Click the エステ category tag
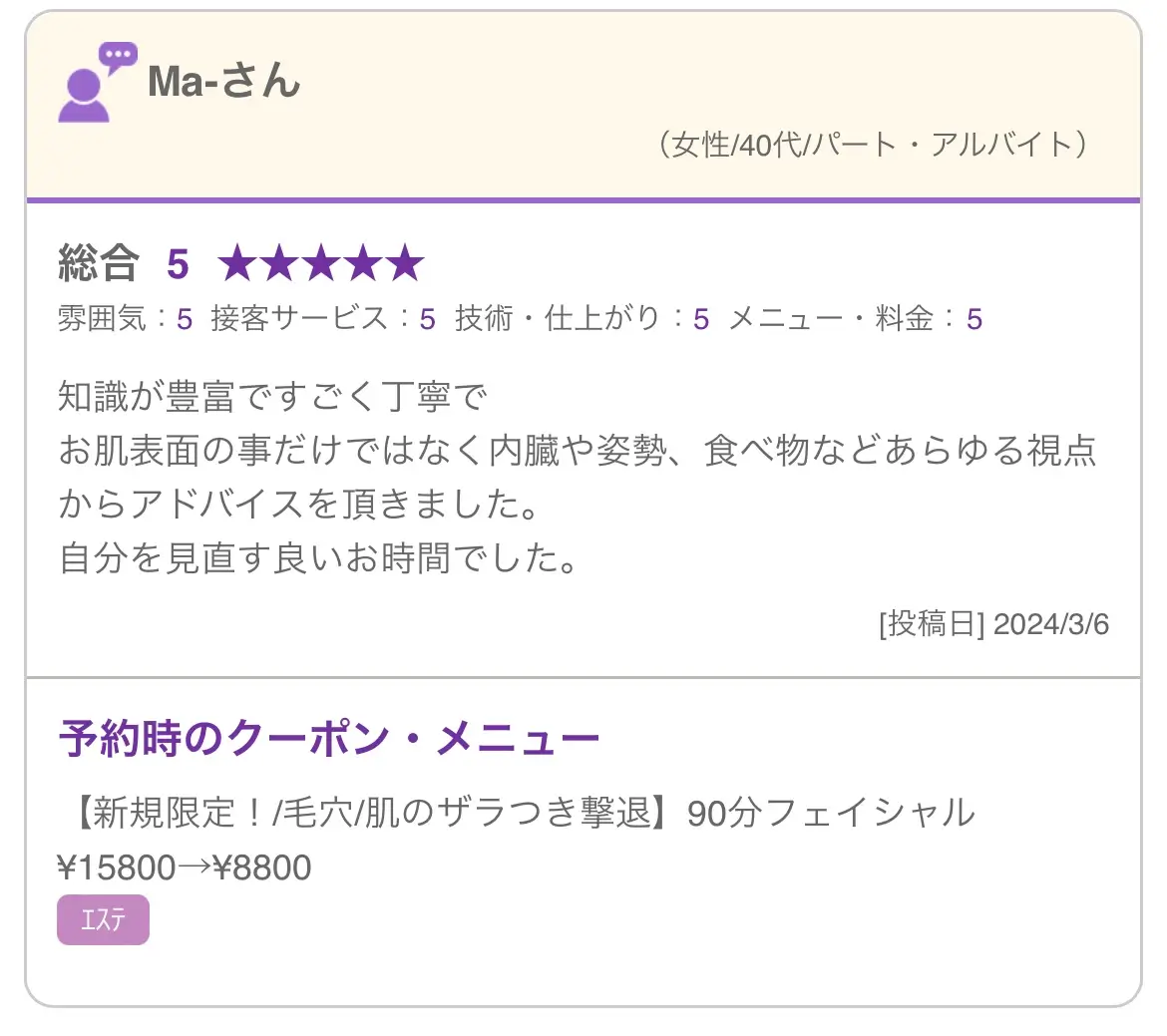1167x1036 pixels. coord(104,920)
